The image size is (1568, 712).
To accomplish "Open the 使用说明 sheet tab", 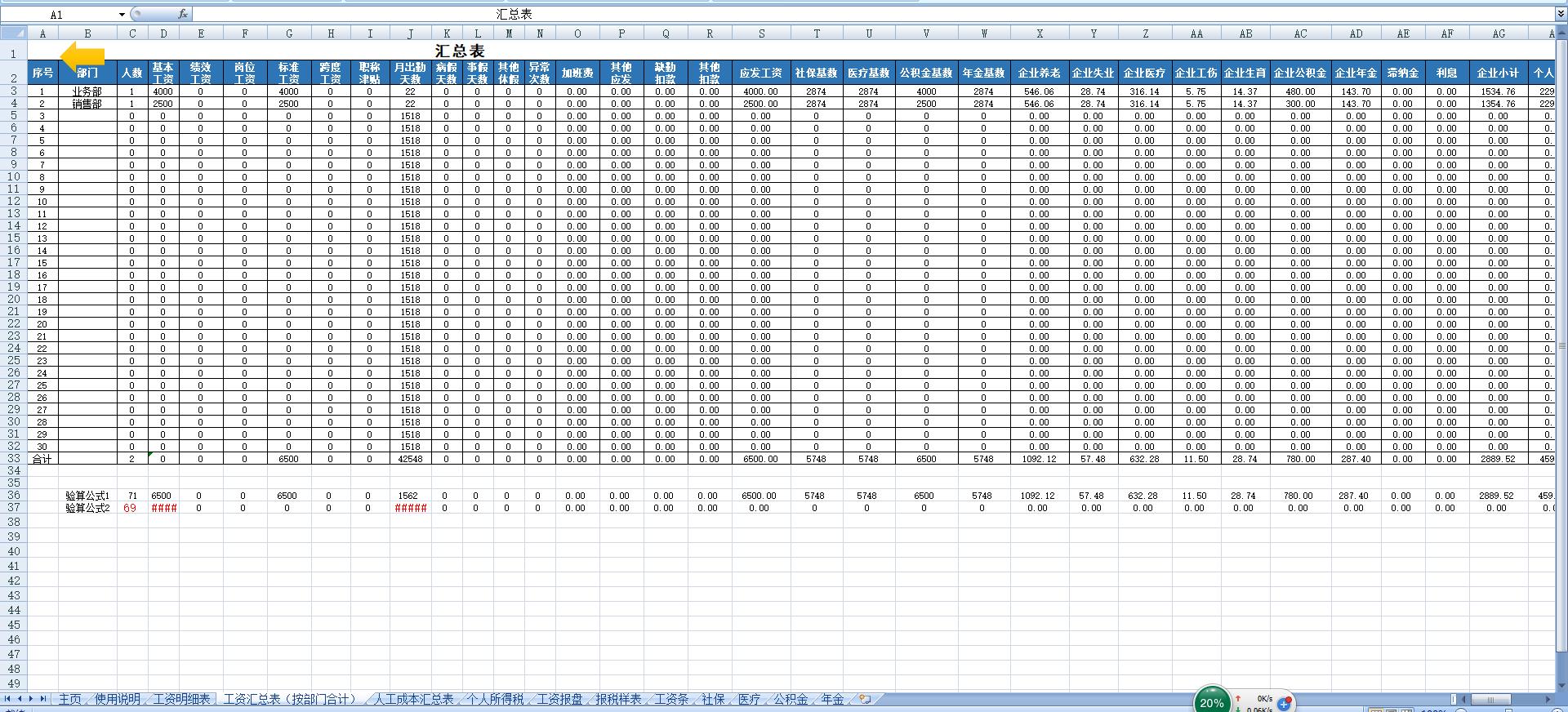I will pos(118,699).
